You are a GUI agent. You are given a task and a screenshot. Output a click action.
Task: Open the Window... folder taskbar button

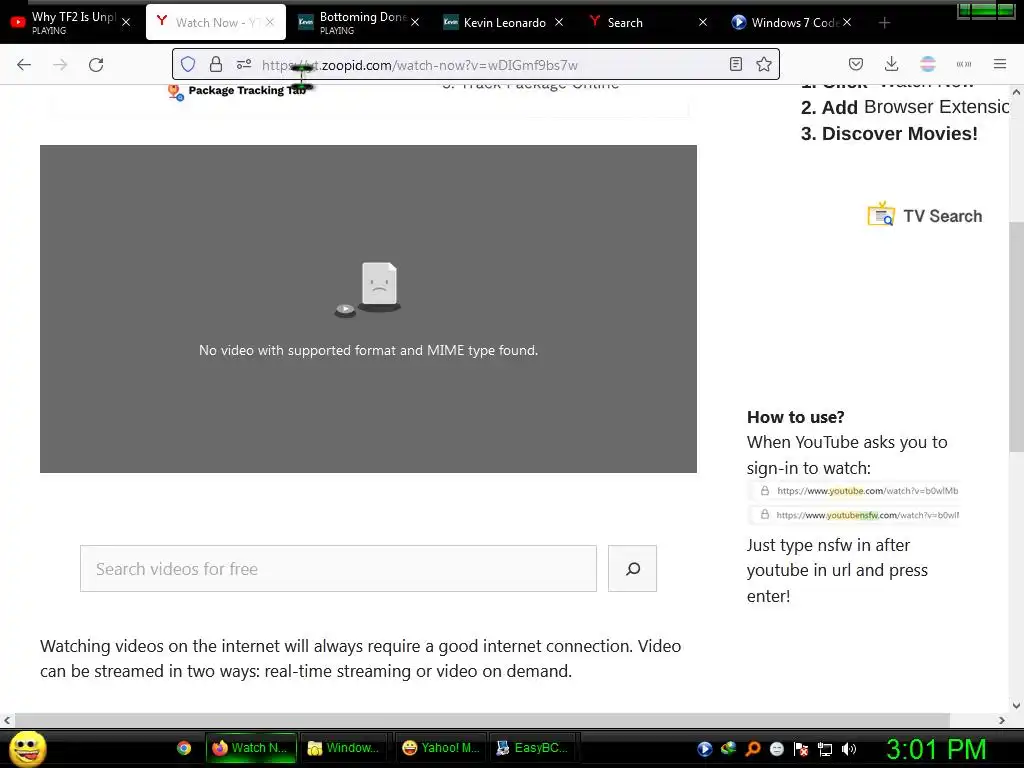pyautogui.click(x=345, y=748)
